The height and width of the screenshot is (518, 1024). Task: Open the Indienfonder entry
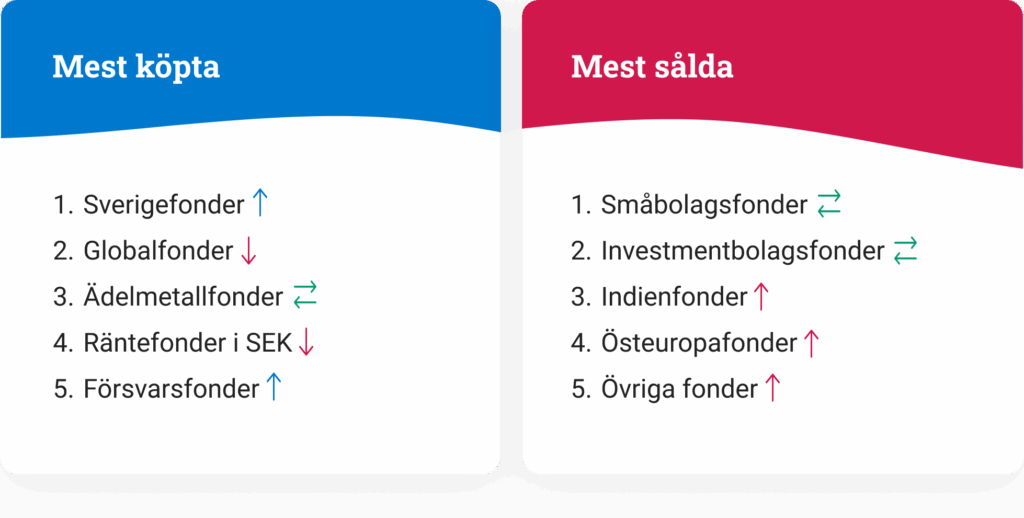point(674,297)
